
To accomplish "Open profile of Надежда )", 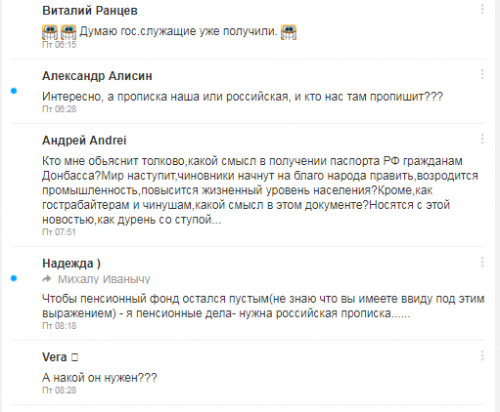I will (x=71, y=264).
